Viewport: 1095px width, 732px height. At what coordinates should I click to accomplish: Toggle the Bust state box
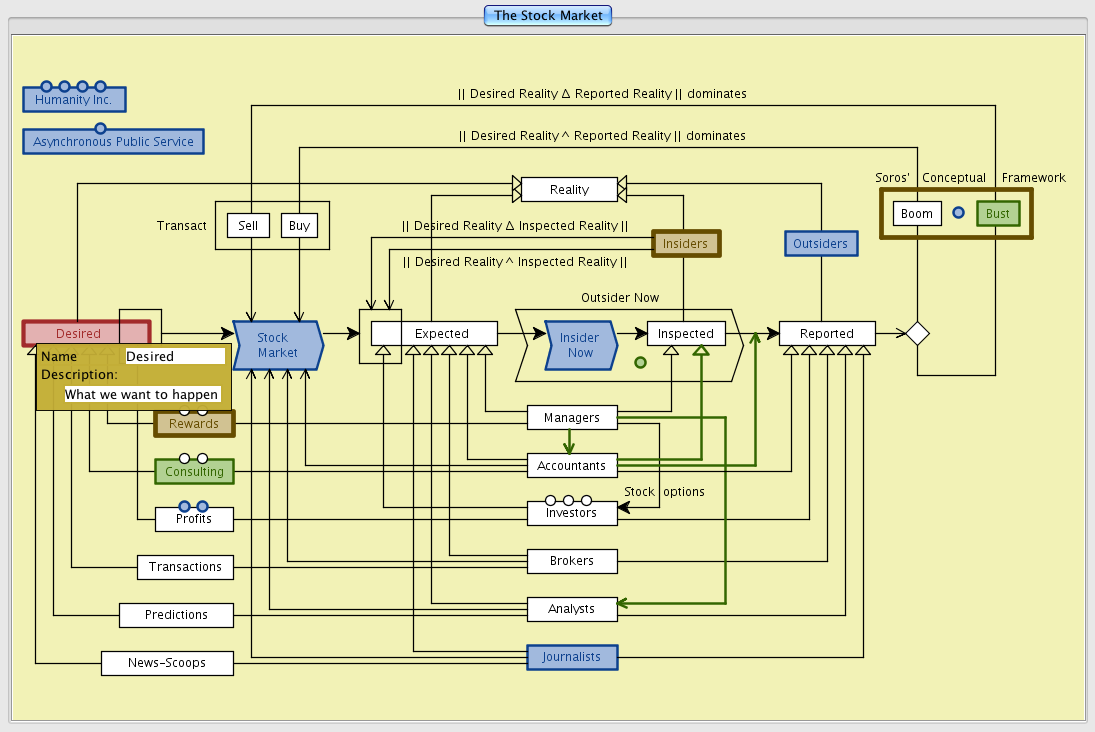click(997, 214)
